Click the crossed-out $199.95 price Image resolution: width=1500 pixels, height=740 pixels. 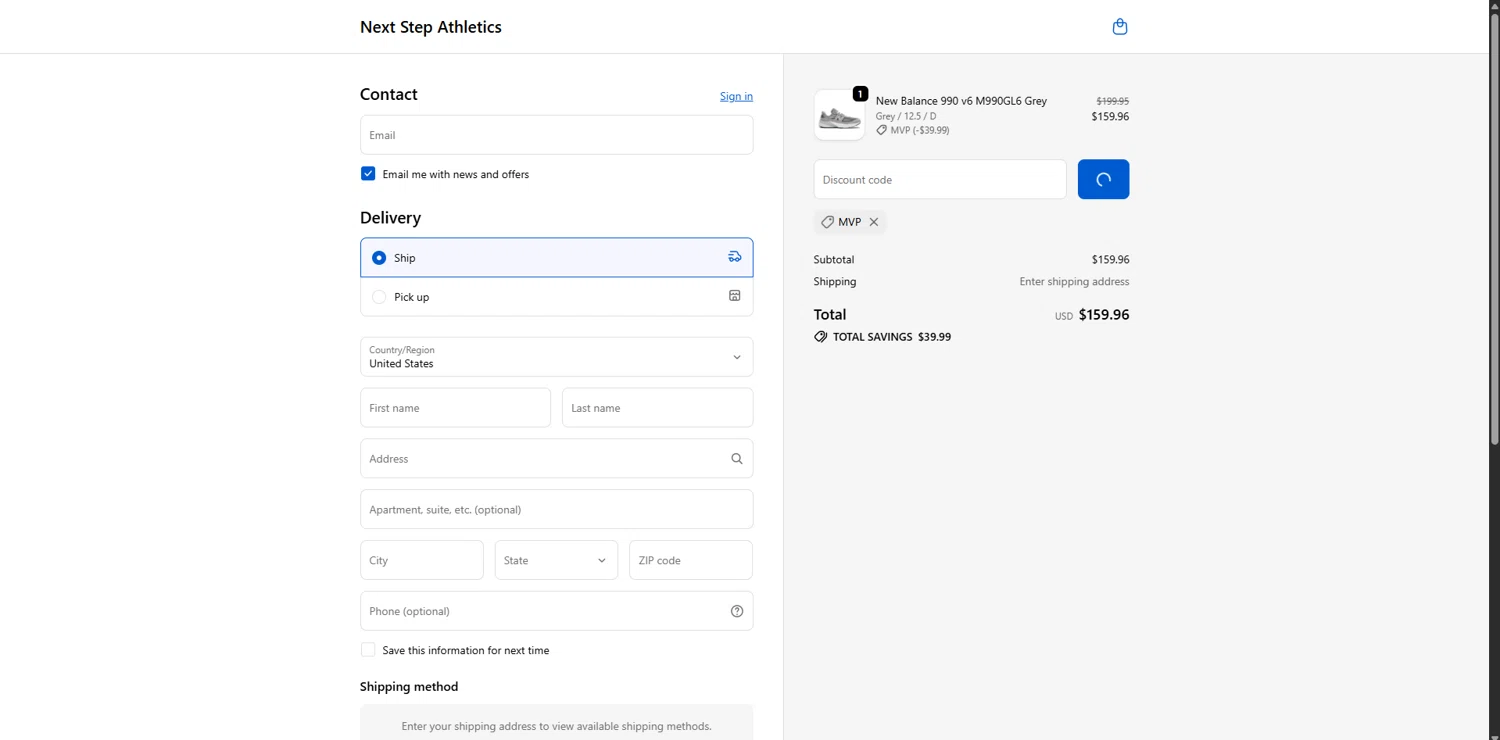1112,101
